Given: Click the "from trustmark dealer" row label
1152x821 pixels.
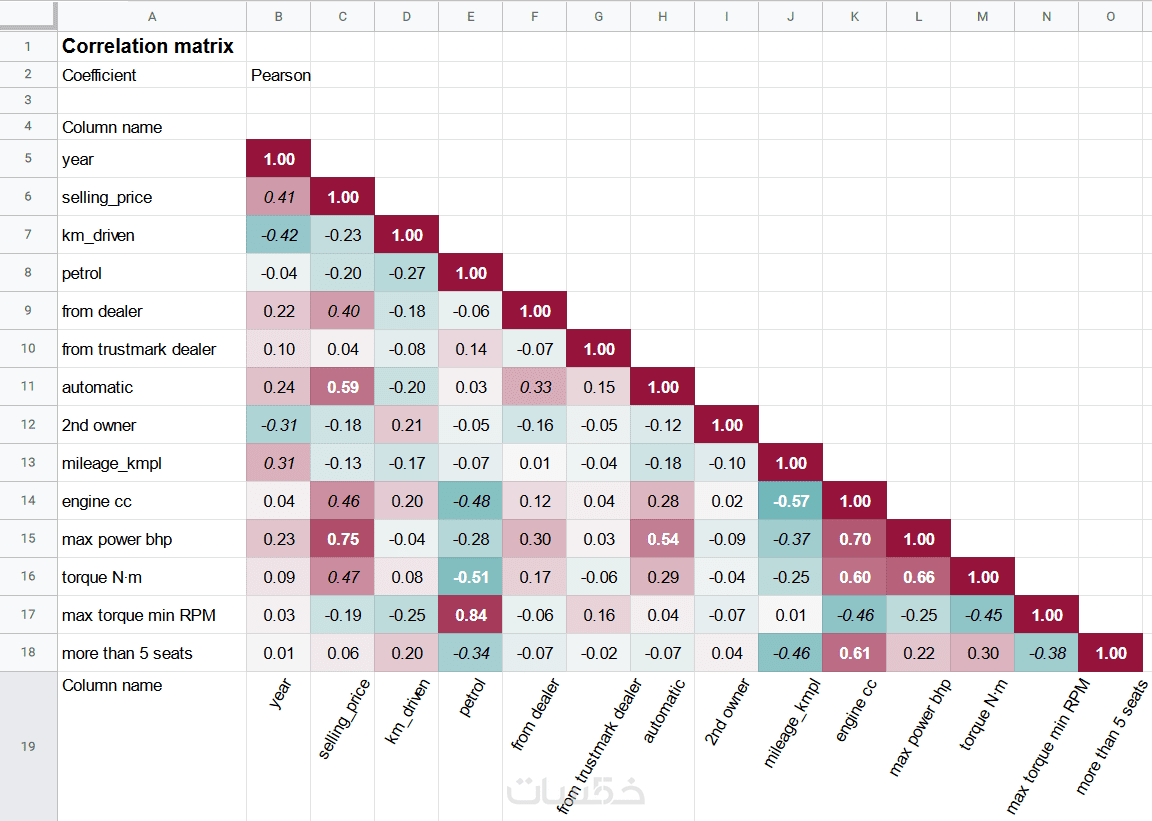Looking at the screenshot, I should (x=139, y=349).
